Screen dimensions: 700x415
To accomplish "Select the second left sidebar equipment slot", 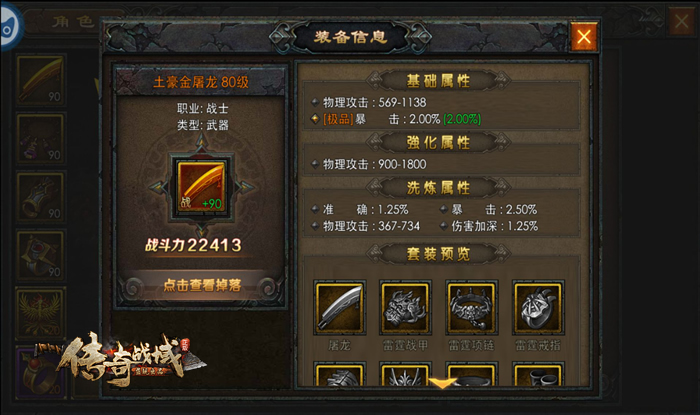I will coord(41,138).
